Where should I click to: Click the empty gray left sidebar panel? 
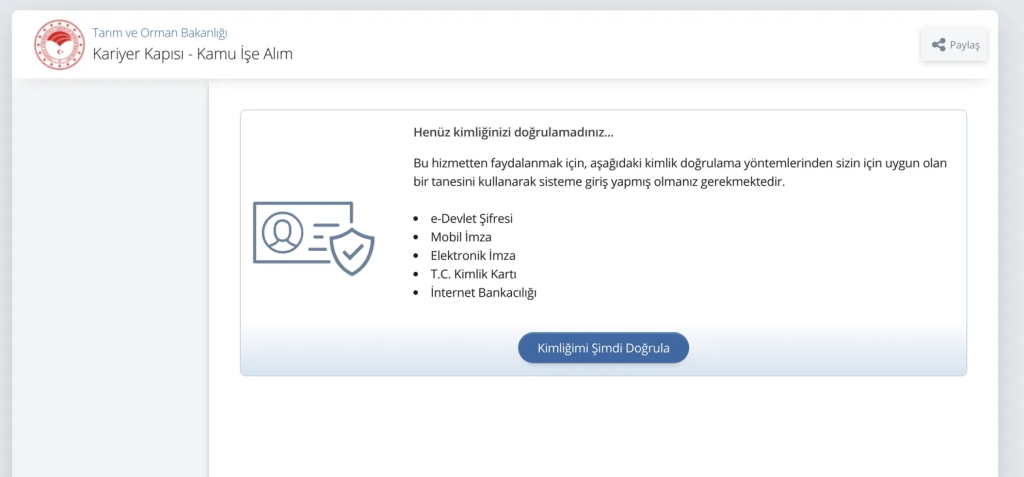pyautogui.click(x=110, y=278)
